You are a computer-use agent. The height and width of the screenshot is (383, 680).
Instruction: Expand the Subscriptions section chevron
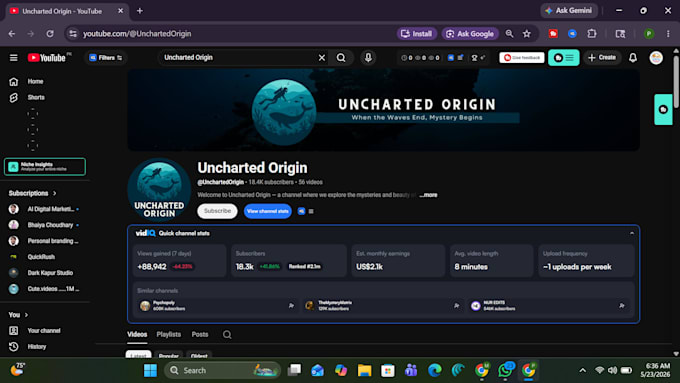coord(55,193)
